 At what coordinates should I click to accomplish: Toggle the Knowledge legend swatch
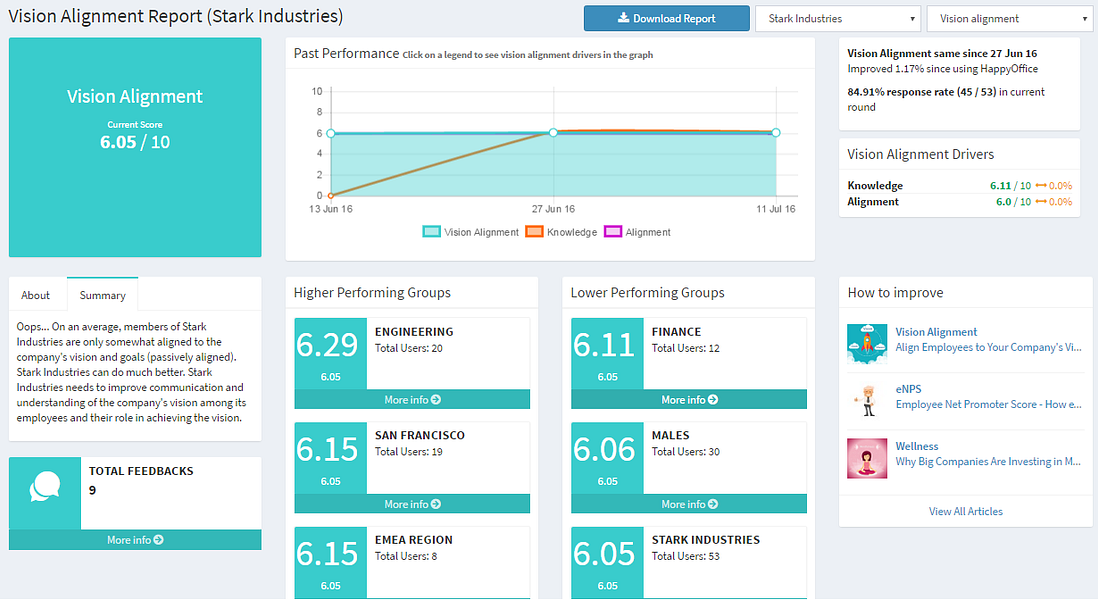coord(534,232)
